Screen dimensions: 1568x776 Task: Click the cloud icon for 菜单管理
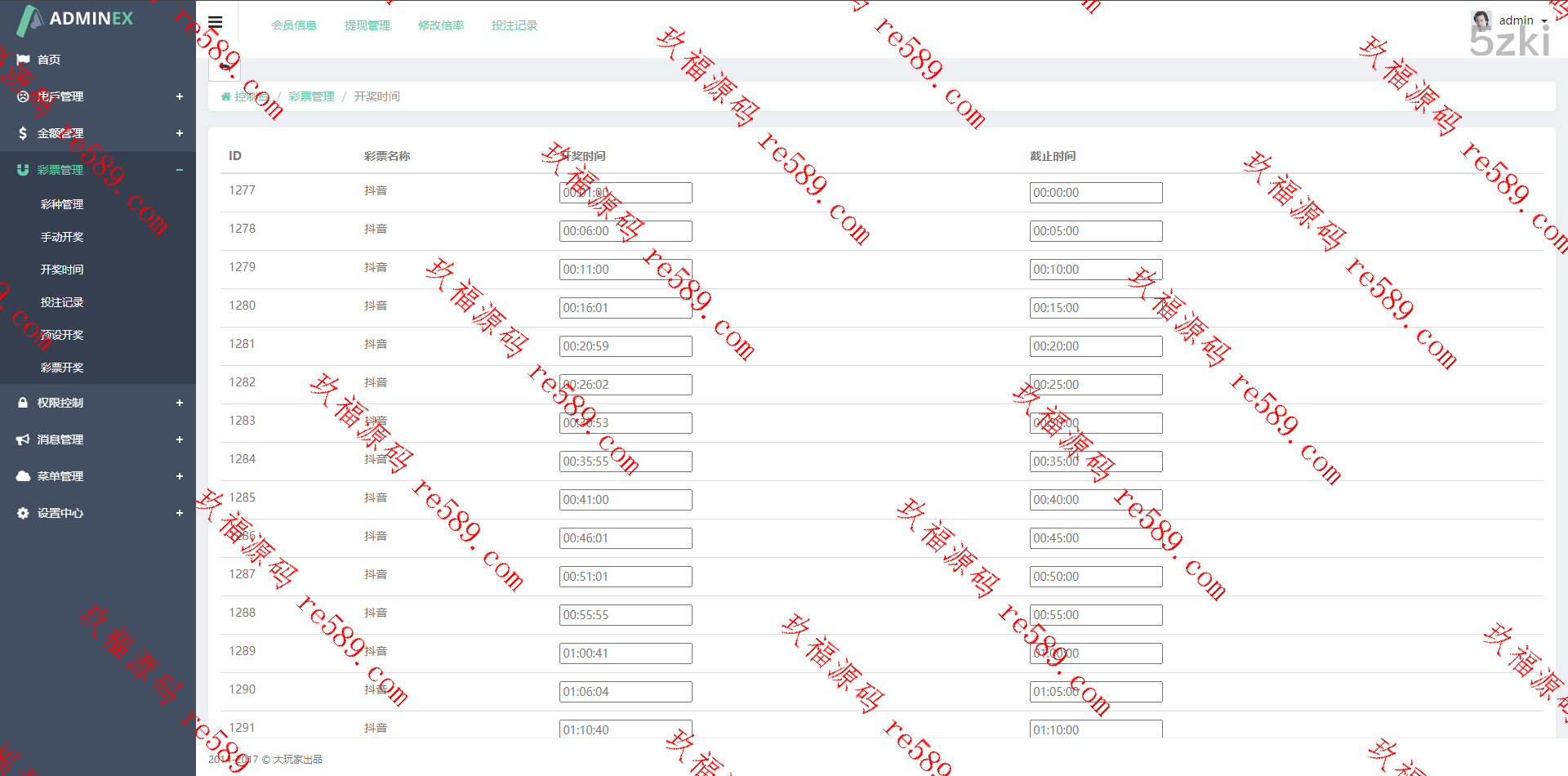click(x=23, y=476)
